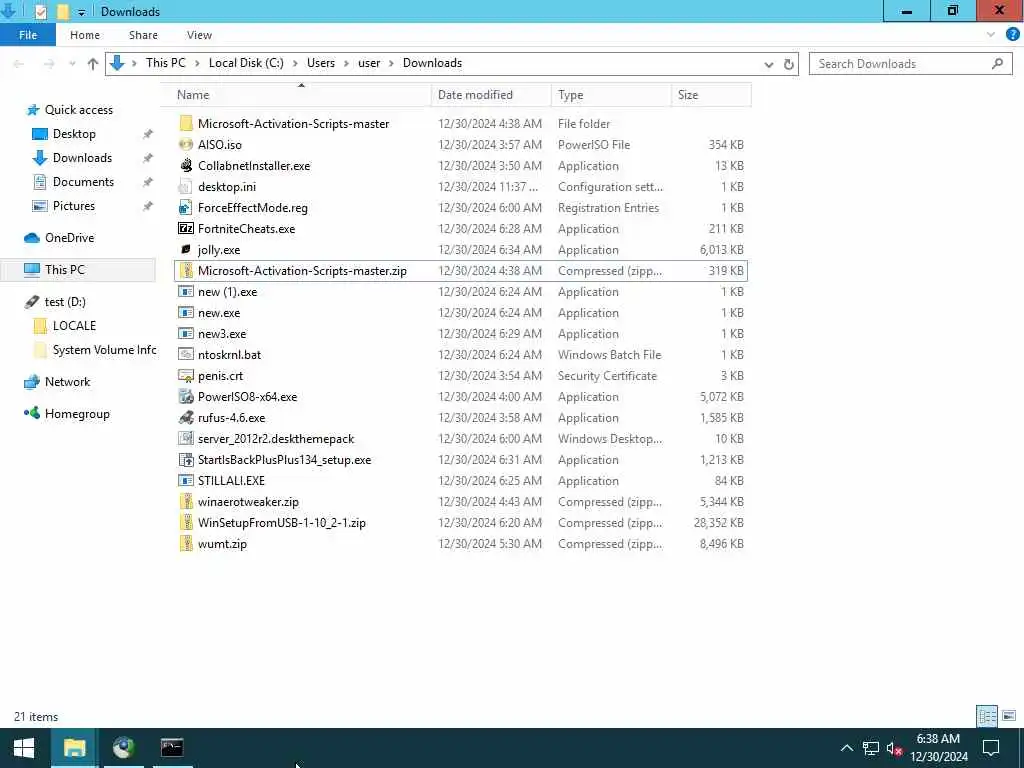Open Homegroup in navigation pane

(x=77, y=414)
